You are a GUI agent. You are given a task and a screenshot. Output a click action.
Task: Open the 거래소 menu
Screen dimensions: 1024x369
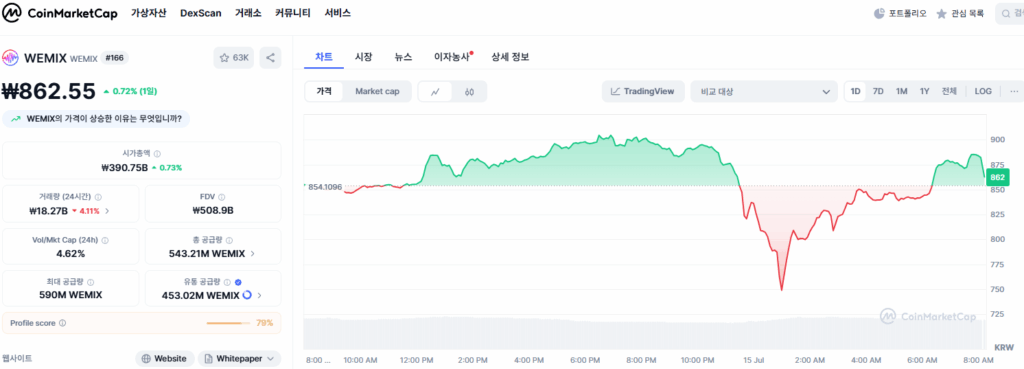(x=248, y=13)
